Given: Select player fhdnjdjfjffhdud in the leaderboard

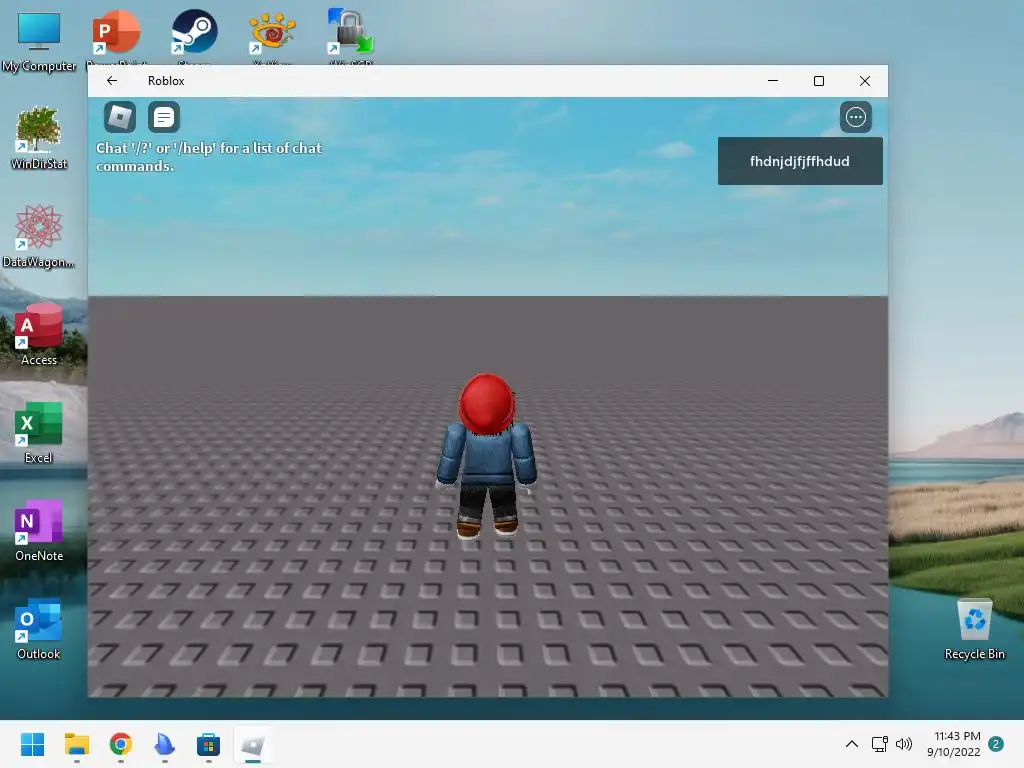Looking at the screenshot, I should [800, 161].
